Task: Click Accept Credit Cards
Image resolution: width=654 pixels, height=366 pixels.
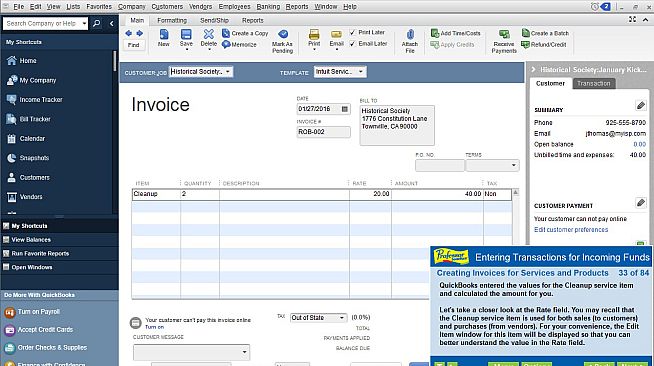Action: coord(45,330)
